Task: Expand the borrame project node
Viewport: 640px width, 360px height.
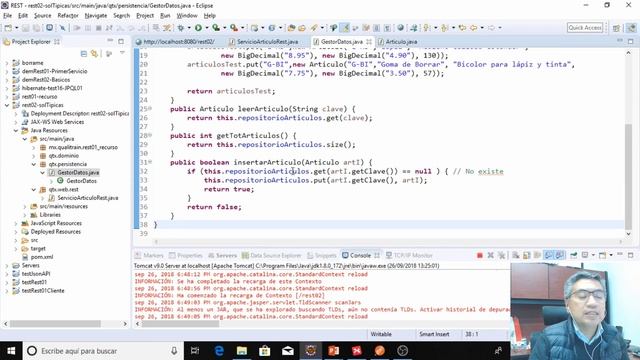Action: click(x=7, y=63)
